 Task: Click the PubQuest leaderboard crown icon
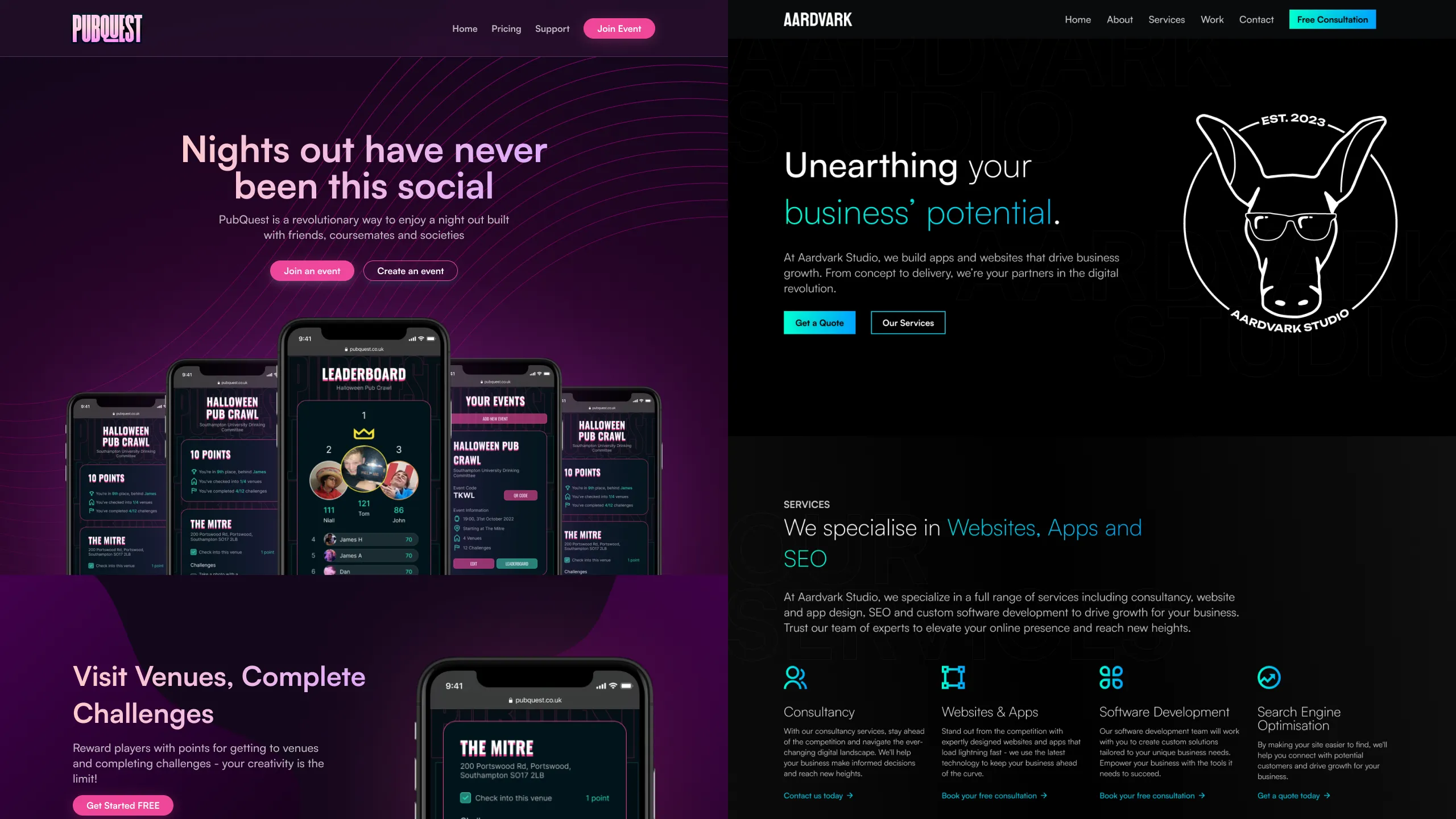363,433
